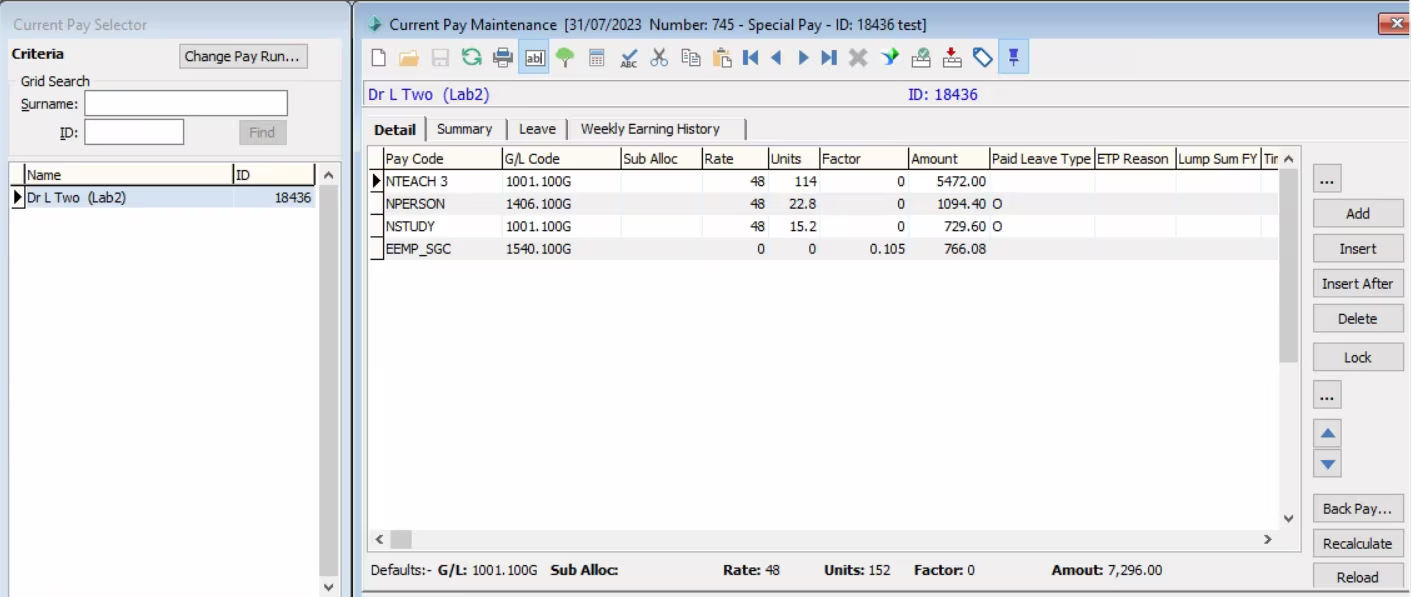1411x597 pixels.
Task: Jump to first record arrow icon
Action: click(x=751, y=58)
